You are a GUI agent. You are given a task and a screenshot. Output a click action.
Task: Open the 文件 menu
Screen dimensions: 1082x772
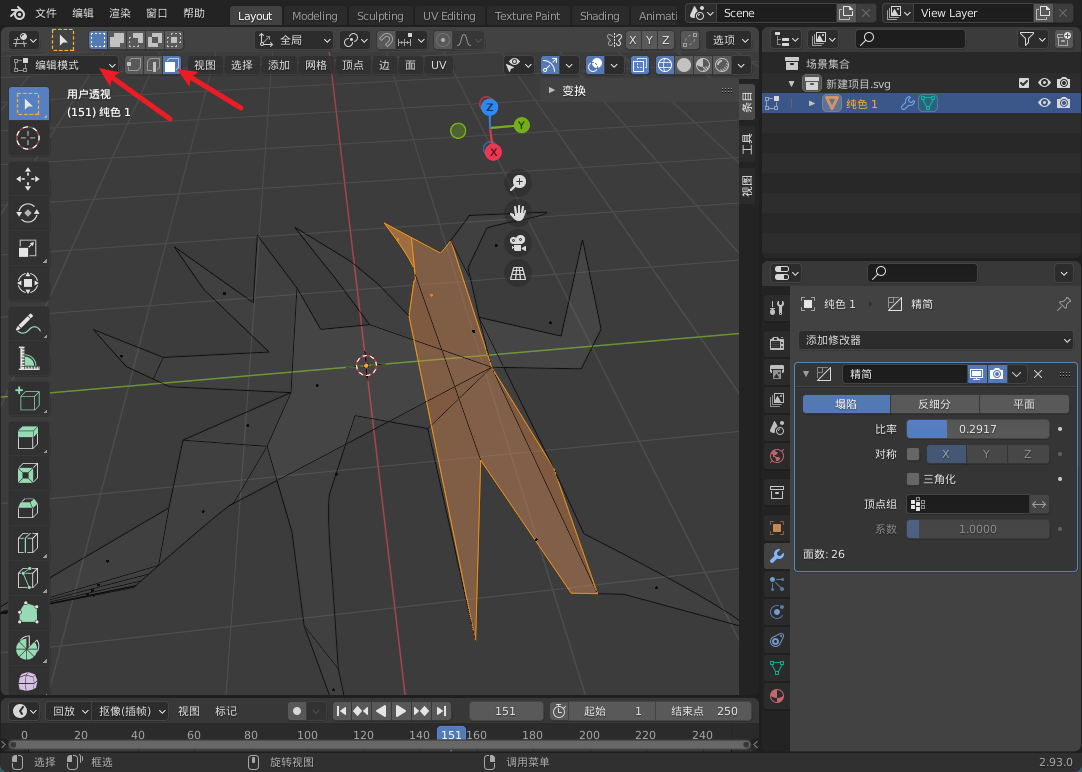pos(46,13)
